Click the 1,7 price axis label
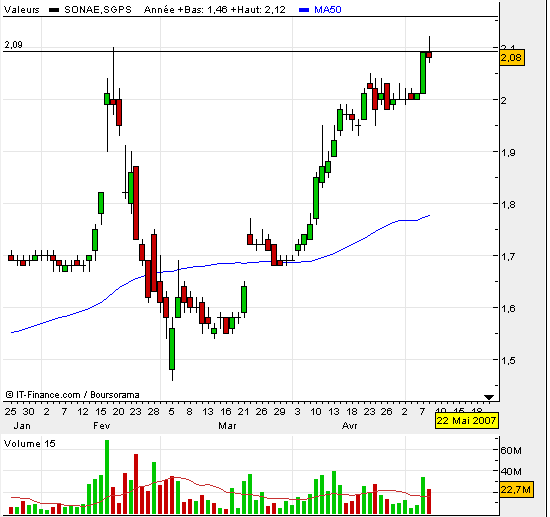Screen dimensions: 550x517 point(508,256)
